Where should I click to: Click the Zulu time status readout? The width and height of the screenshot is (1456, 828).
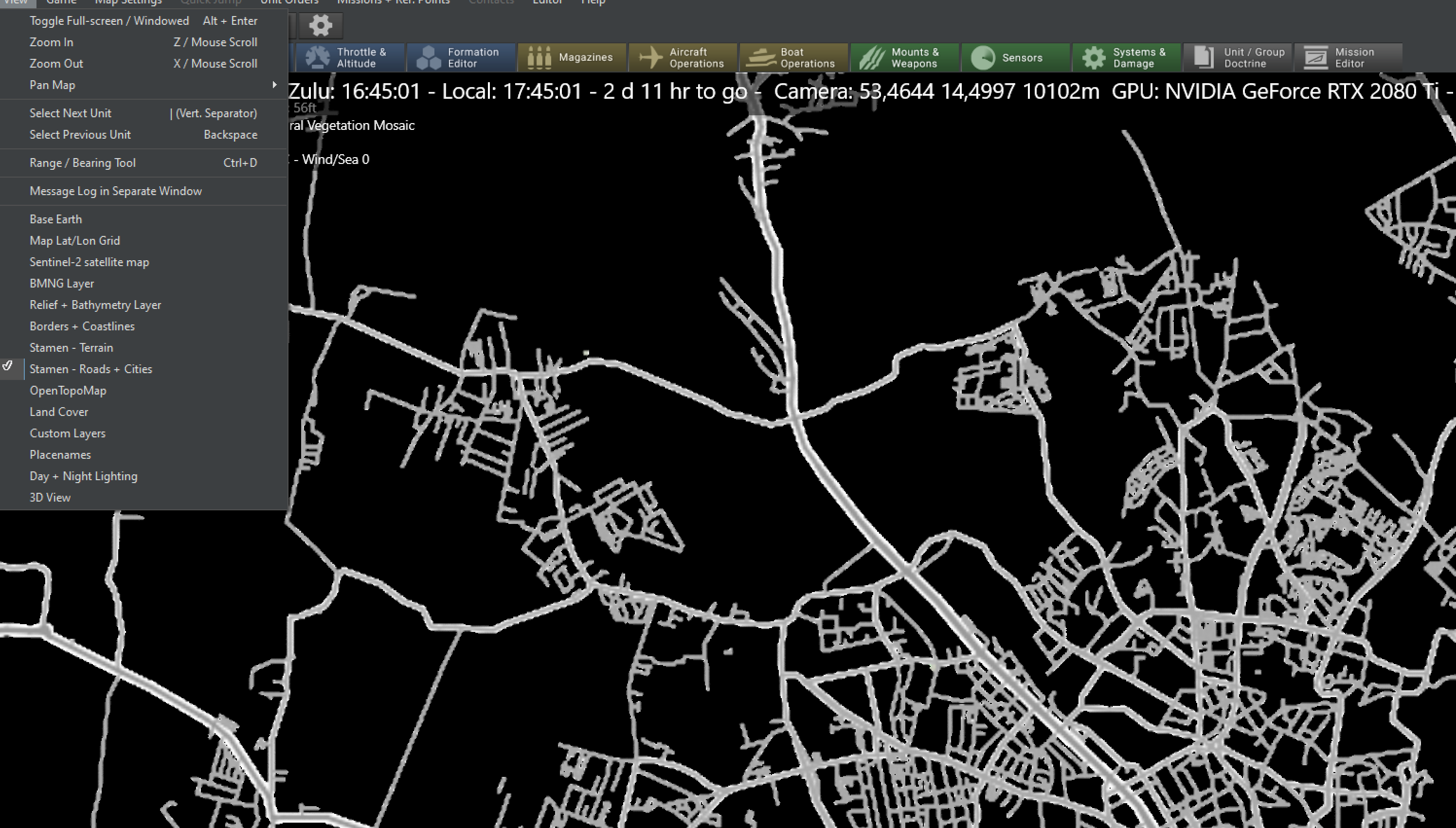355,91
